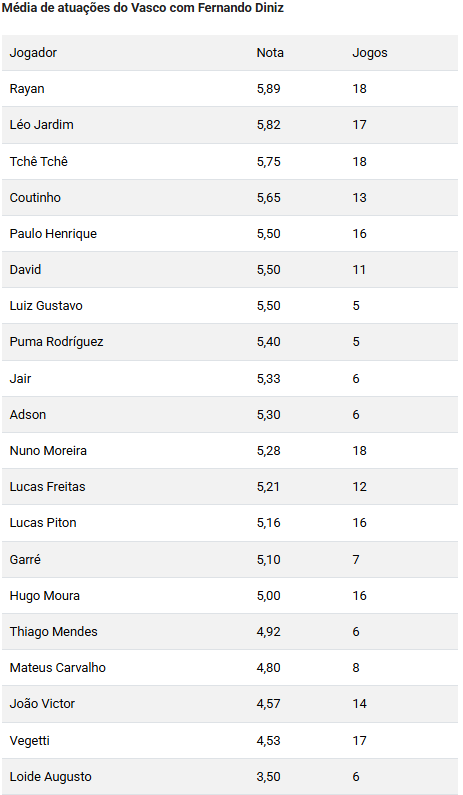This screenshot has width=463, height=795.
Task: Click Nuno Moreira in the list
Action: point(48,451)
